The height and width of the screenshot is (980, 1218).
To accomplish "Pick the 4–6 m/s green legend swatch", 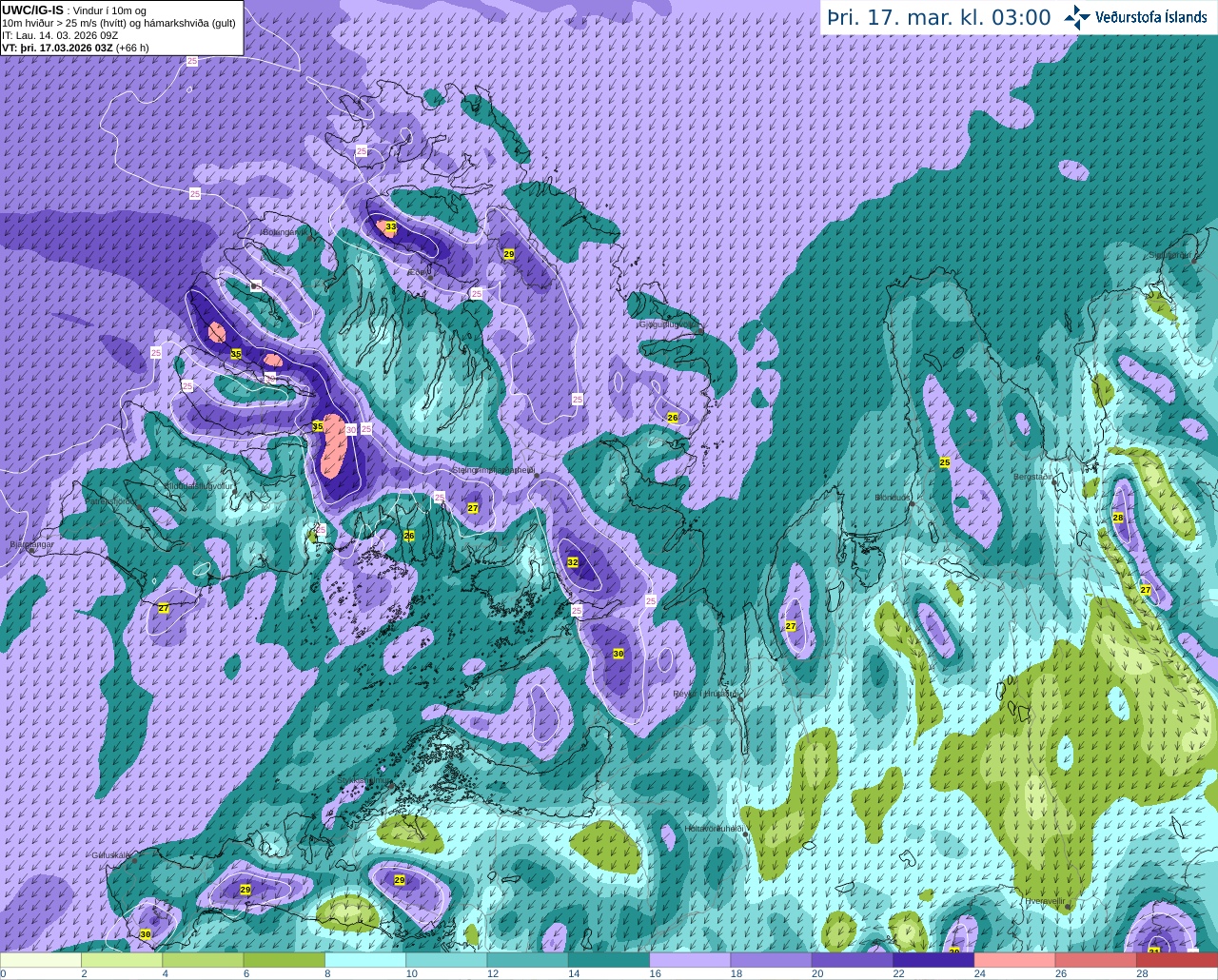I will pyautogui.click(x=203, y=960).
